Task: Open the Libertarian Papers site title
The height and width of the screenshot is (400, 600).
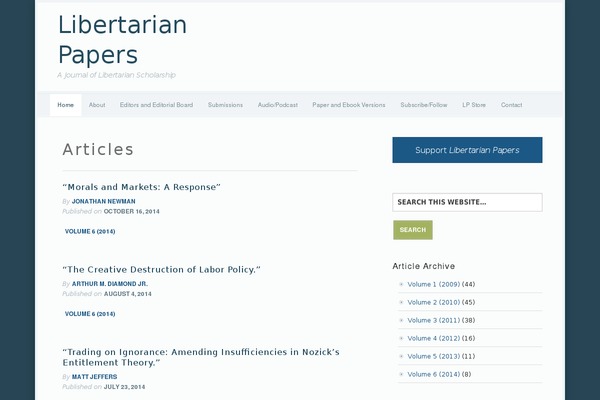Action: click(122, 39)
